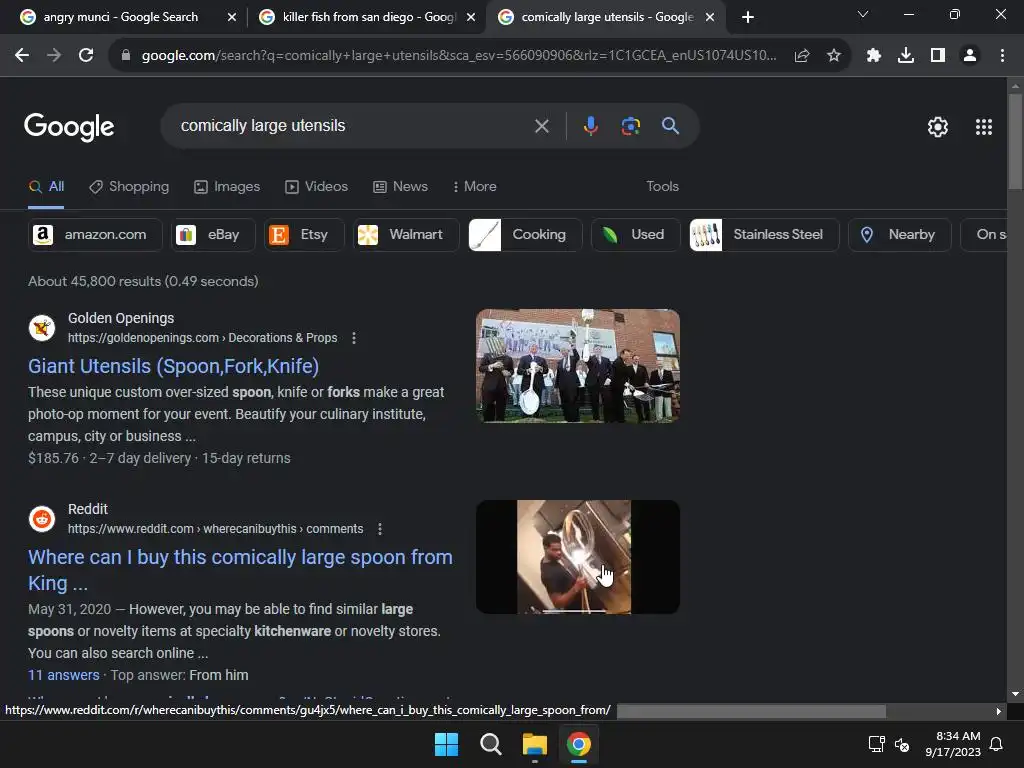Switch to News results
1024x768 pixels.
coord(400,187)
